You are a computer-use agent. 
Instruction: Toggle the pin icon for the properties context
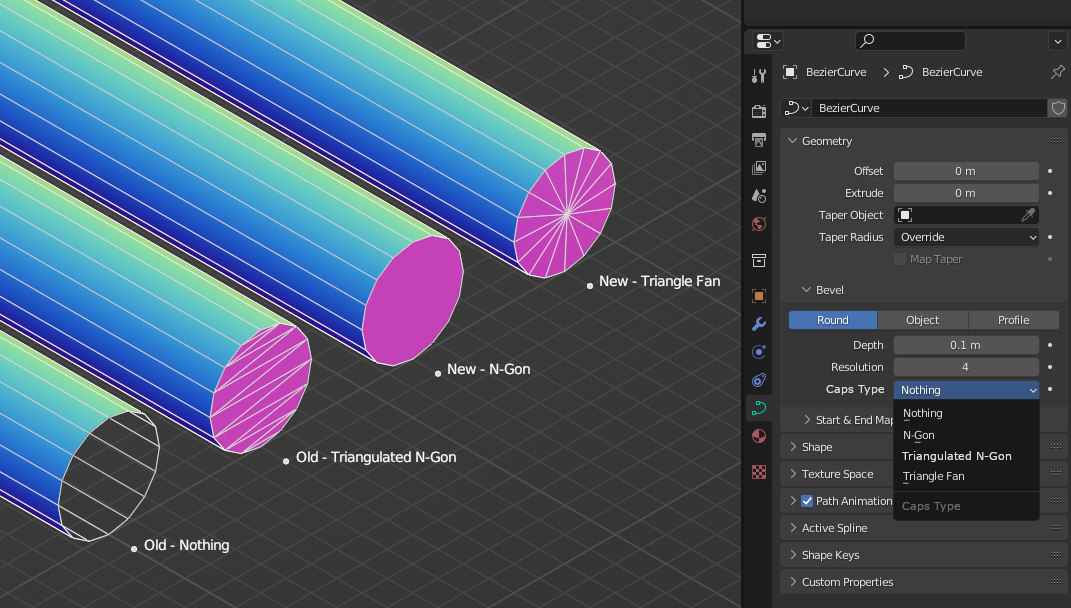[1058, 72]
